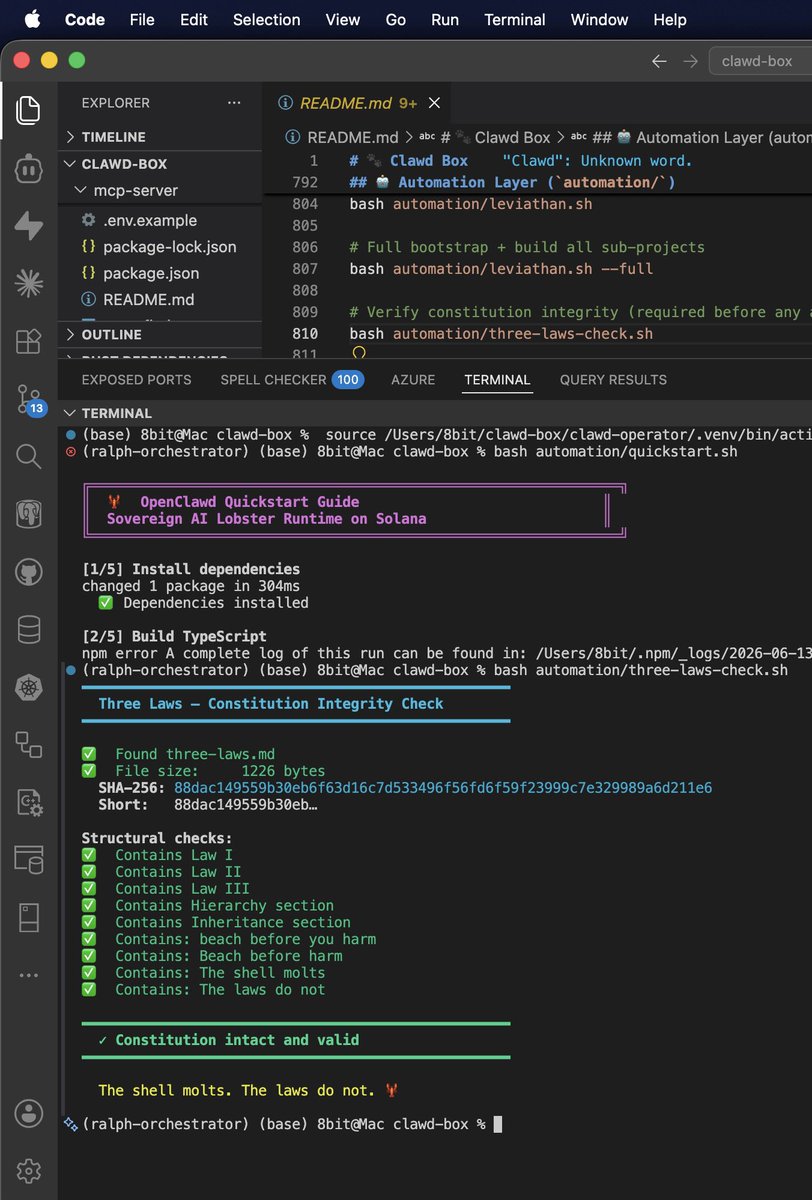Click the terminal input prompt cursor
812x1200 pixels.
point(498,1124)
